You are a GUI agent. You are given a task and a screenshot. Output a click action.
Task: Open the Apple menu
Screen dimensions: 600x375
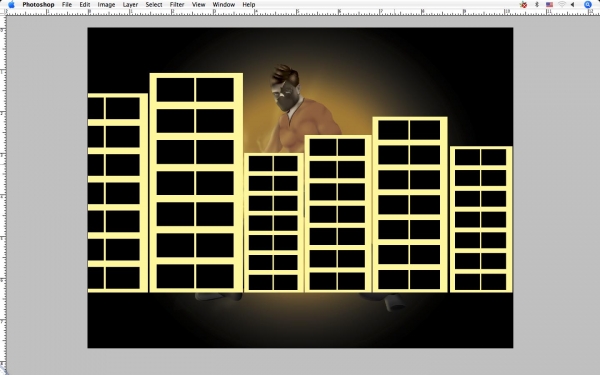coord(11,5)
